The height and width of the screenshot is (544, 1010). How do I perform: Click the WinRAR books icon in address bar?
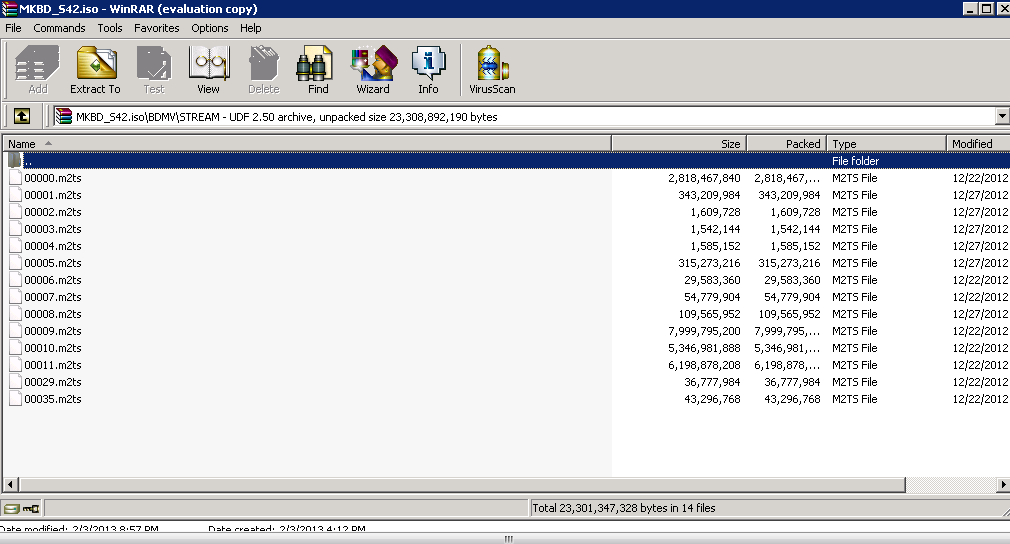pyautogui.click(x=63, y=117)
